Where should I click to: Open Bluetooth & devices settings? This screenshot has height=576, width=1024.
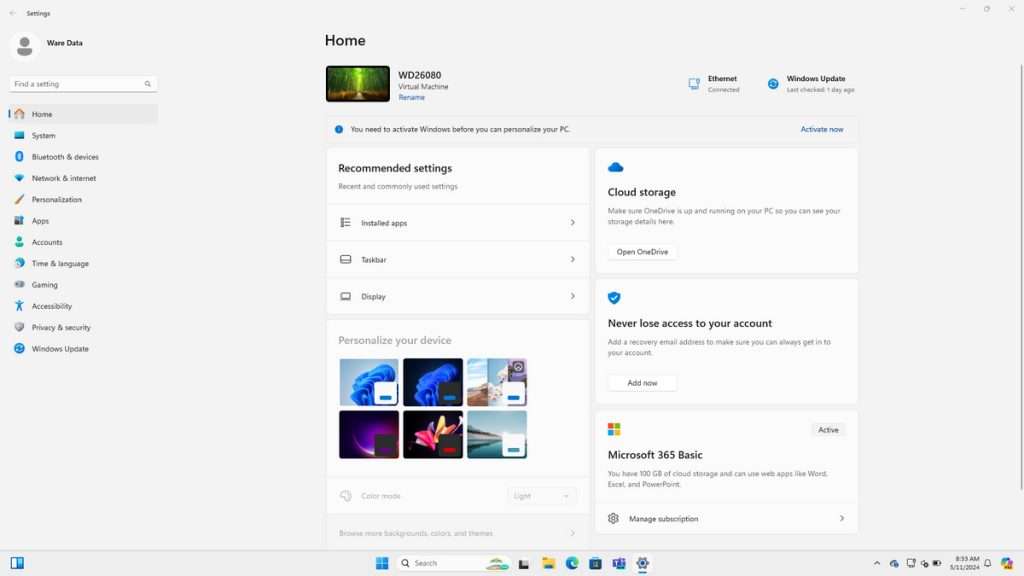[x=83, y=157]
